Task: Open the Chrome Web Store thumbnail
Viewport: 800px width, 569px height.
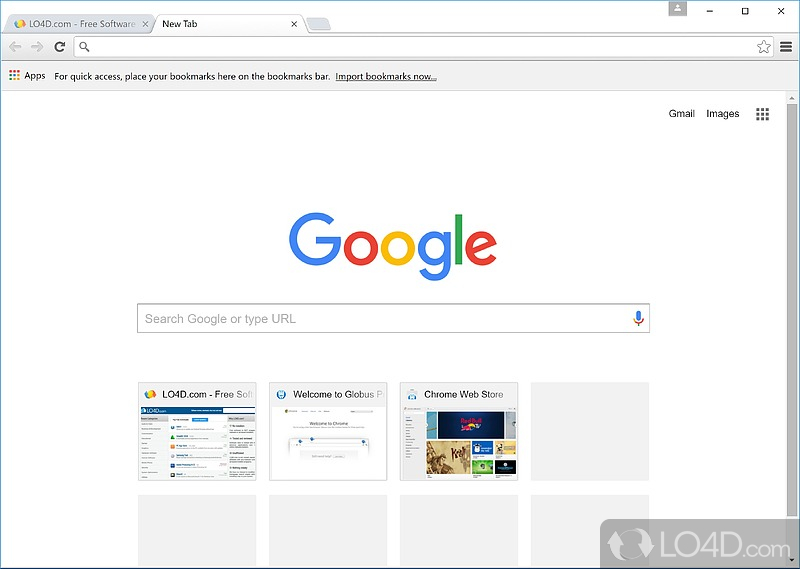Action: coord(459,432)
